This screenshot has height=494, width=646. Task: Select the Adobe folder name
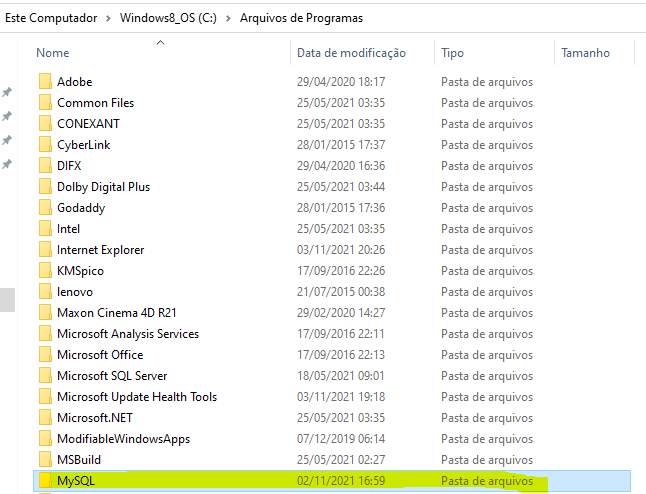coord(75,82)
